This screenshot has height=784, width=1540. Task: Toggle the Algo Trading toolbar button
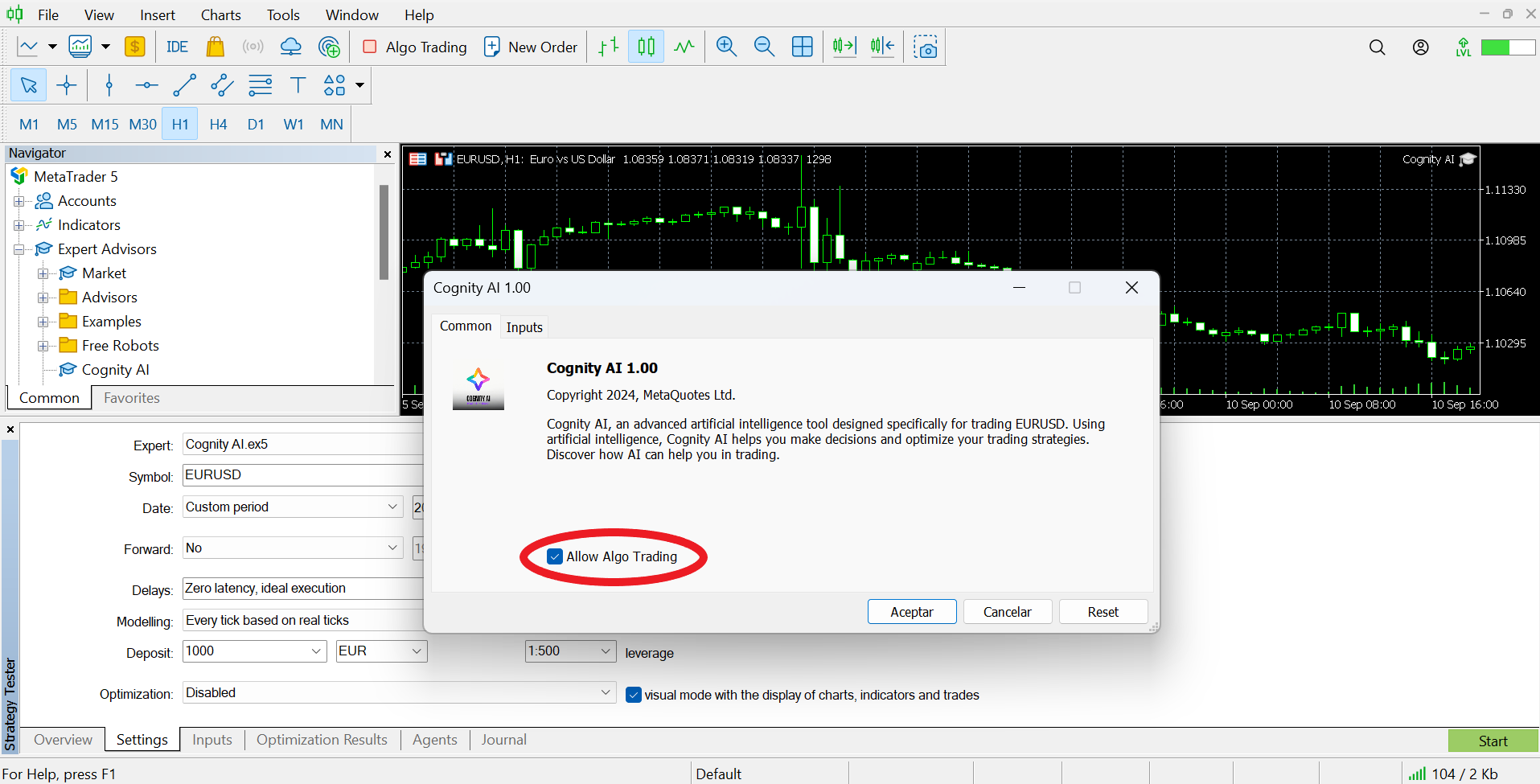click(415, 47)
